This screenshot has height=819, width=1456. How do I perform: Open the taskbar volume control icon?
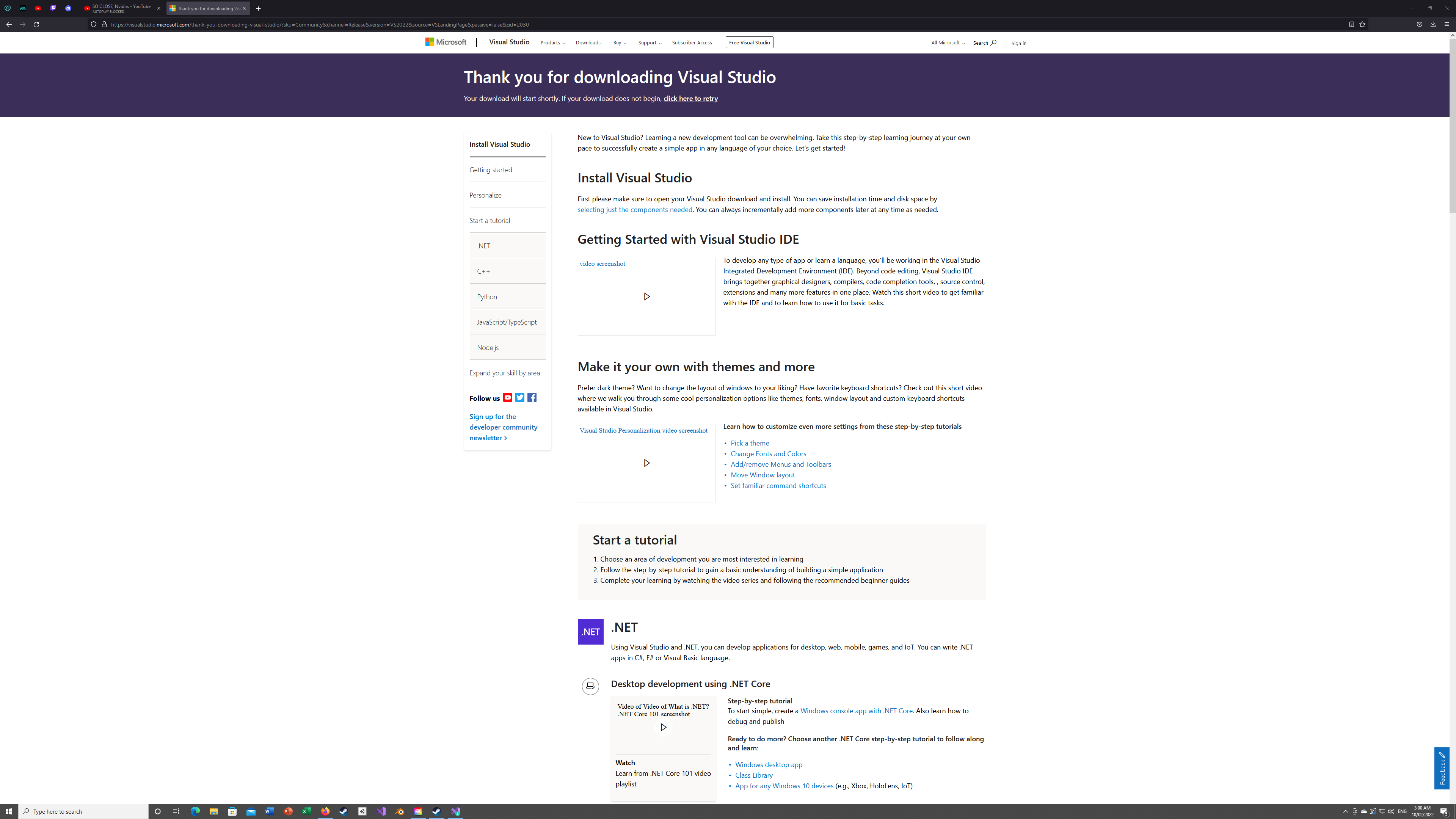click(x=1391, y=812)
